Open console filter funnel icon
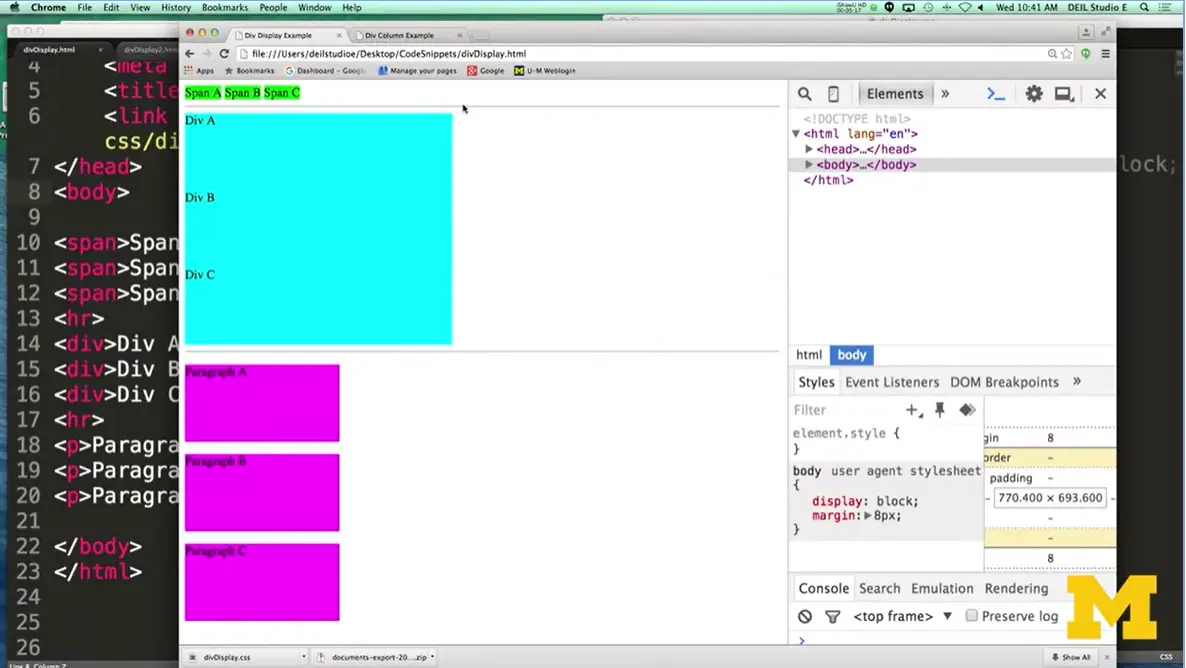Viewport: 1186px width, 668px height. click(832, 616)
